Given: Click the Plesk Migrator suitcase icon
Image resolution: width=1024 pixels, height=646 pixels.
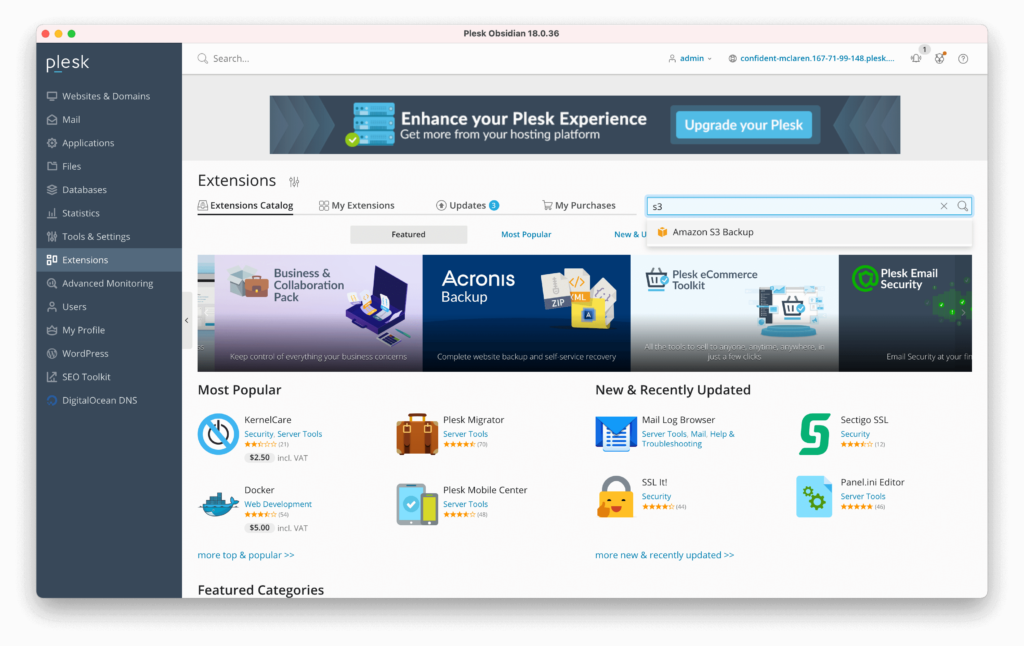Looking at the screenshot, I should [417, 434].
